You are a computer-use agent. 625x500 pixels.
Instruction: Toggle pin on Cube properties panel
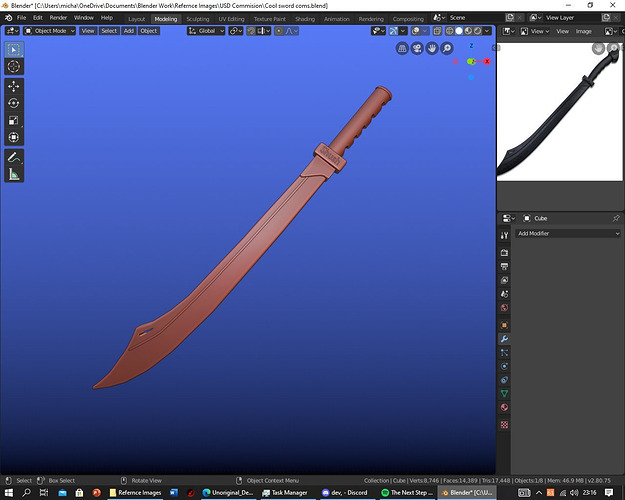point(616,218)
